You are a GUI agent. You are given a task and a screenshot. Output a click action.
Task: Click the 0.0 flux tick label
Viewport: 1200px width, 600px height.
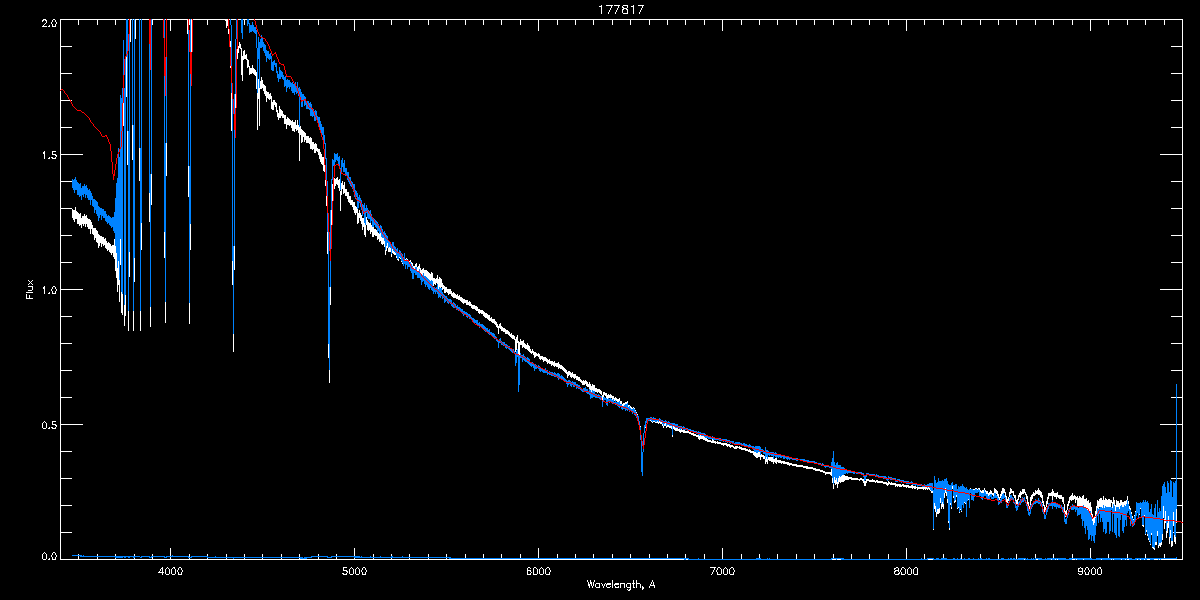(48, 554)
